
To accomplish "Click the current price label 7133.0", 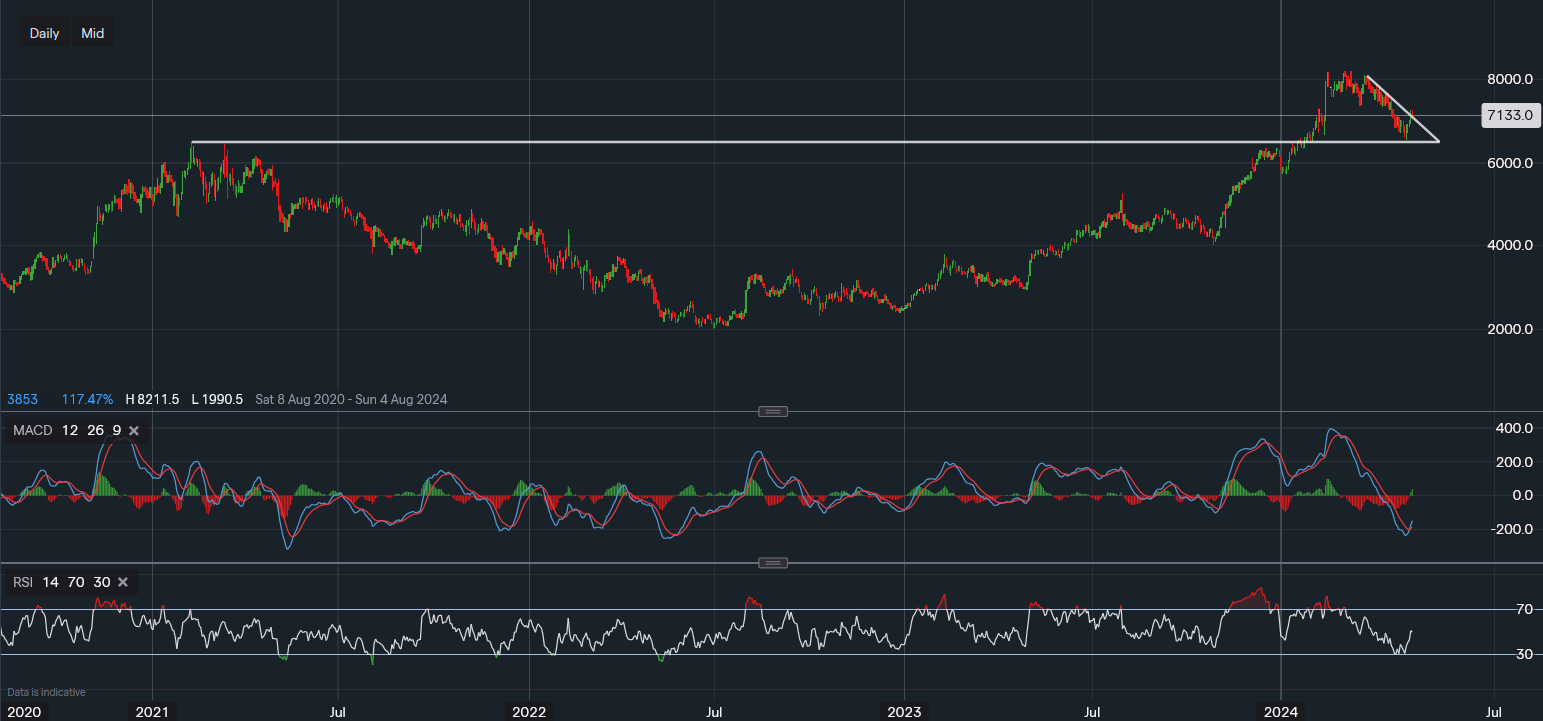I will tap(1510, 115).
